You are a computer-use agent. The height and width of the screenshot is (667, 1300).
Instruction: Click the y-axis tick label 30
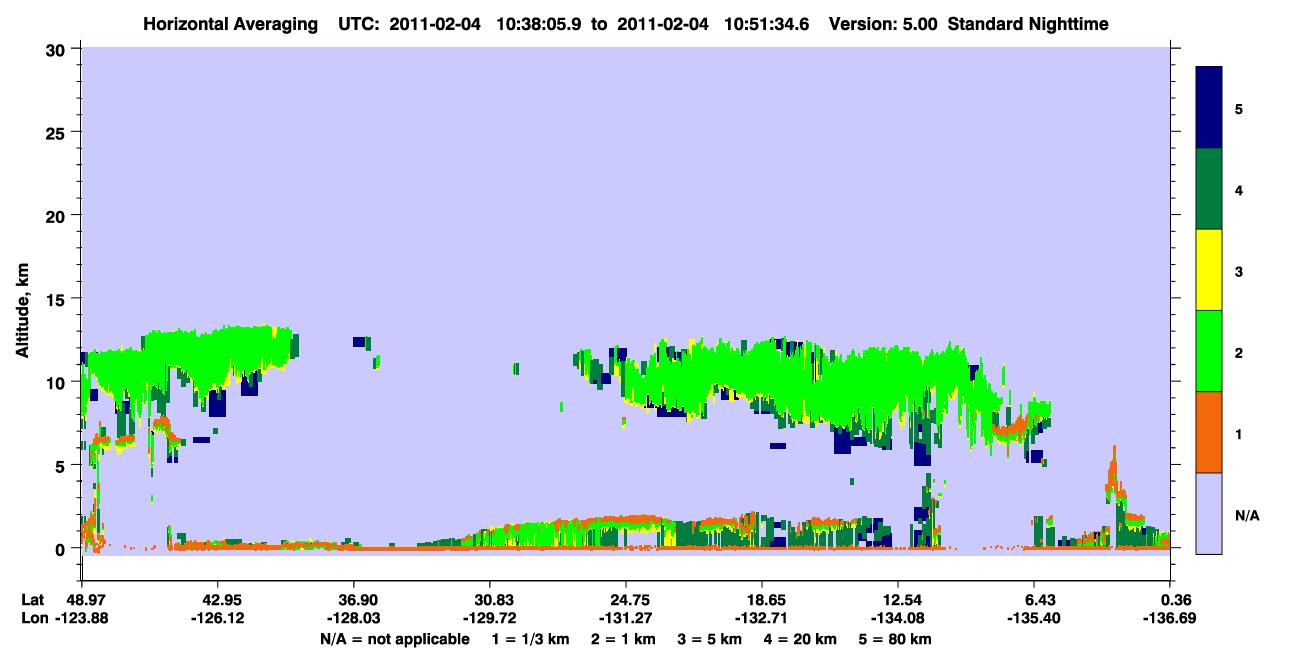pyautogui.click(x=58, y=49)
